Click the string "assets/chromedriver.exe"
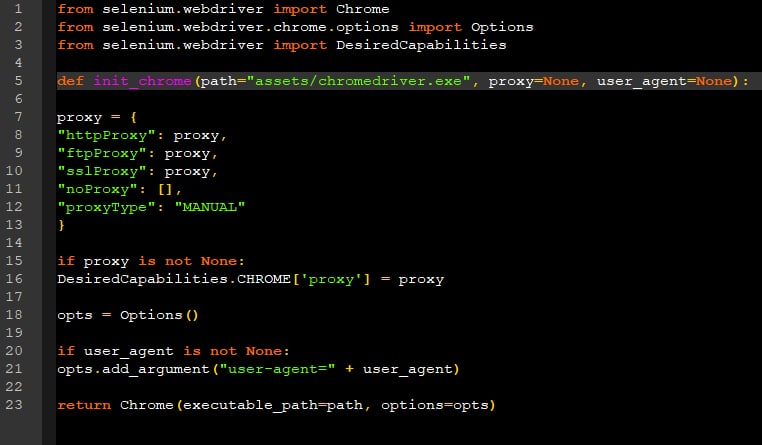 (x=359, y=81)
